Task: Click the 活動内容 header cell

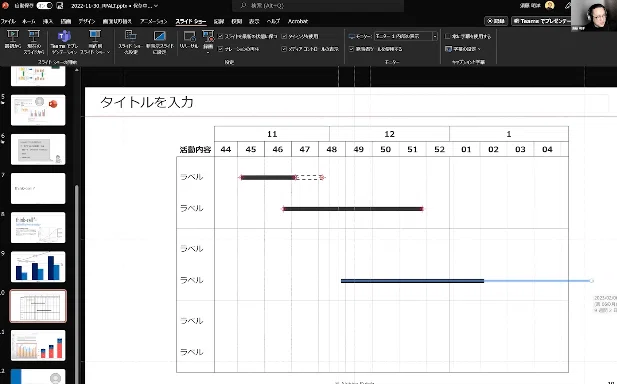Action: [x=195, y=150]
